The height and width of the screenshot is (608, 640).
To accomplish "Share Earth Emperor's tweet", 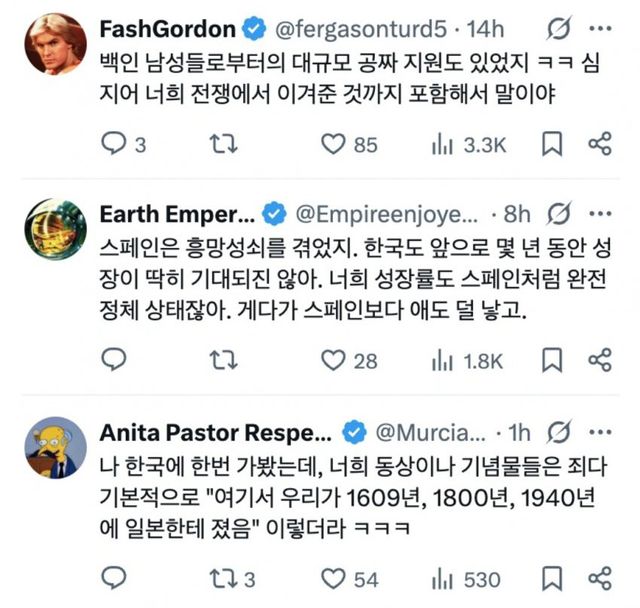I will click(599, 360).
